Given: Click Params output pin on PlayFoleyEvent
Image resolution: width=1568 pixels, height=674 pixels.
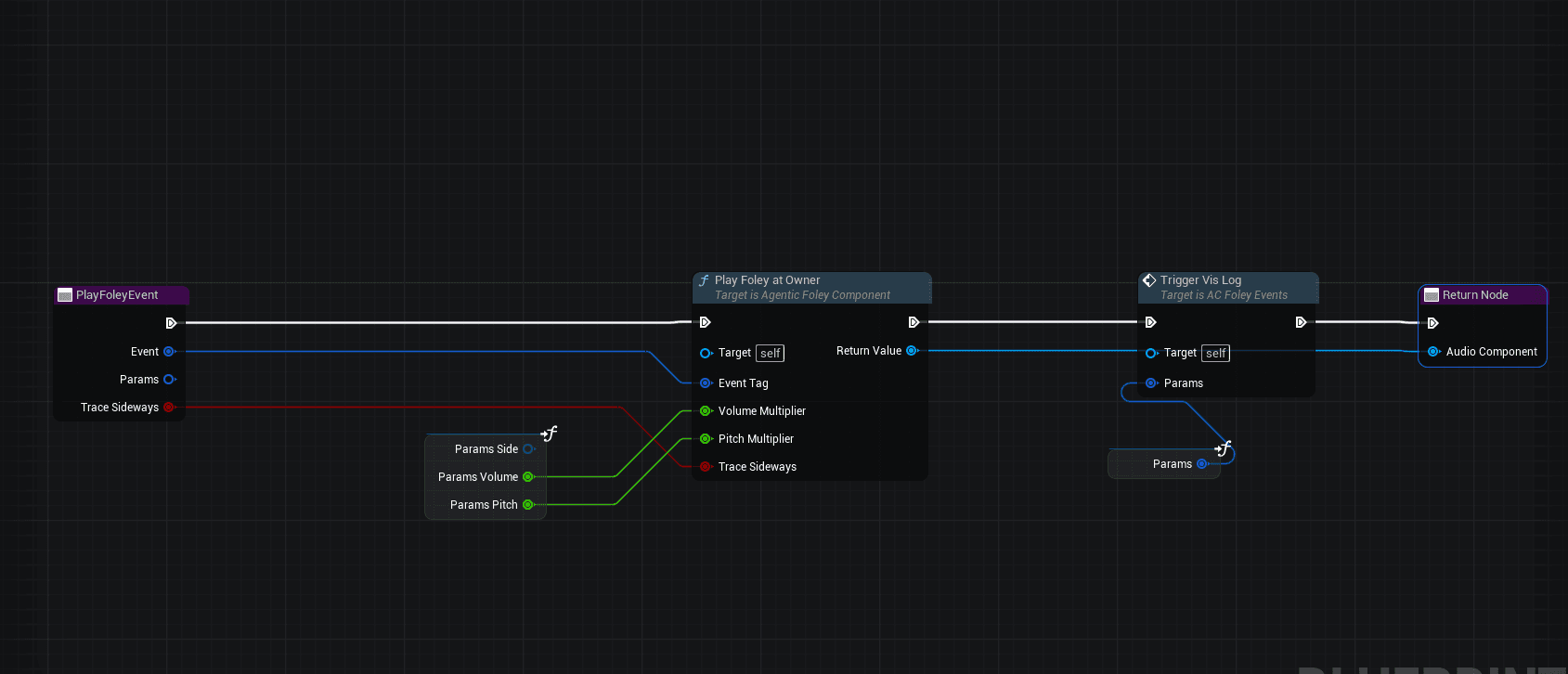Looking at the screenshot, I should [169, 380].
